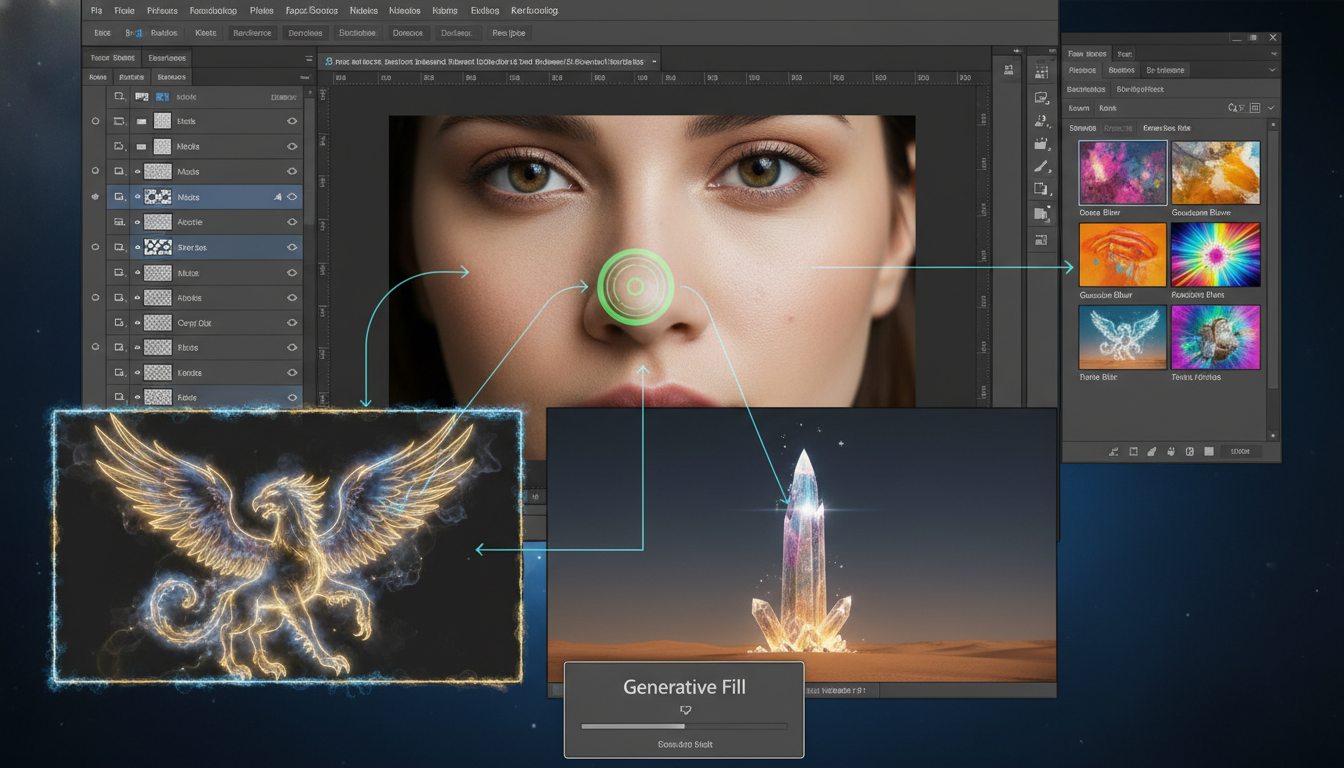
Task: Click the panel menu icon above the layer list
Action: pyautogui.click(x=308, y=58)
